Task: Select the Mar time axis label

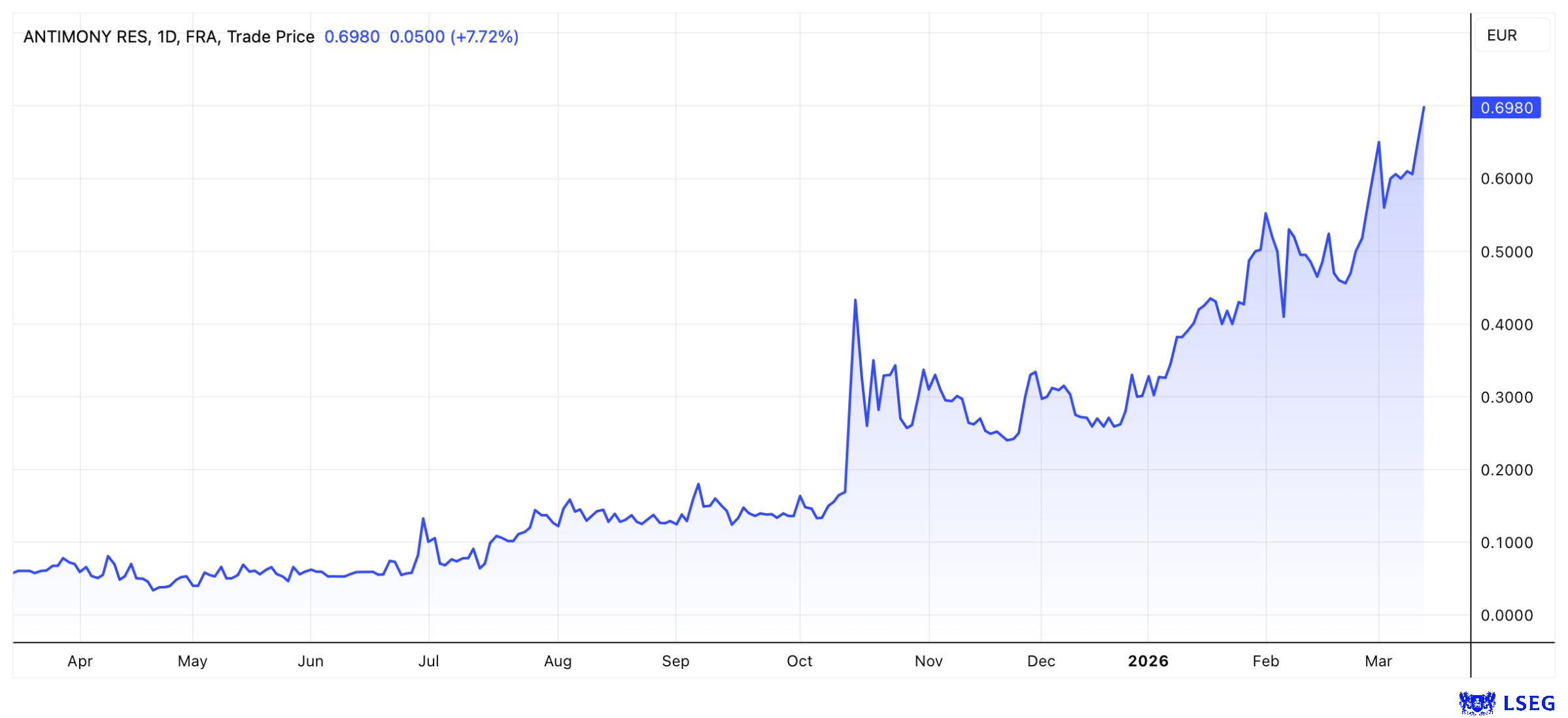Action: tap(1378, 661)
